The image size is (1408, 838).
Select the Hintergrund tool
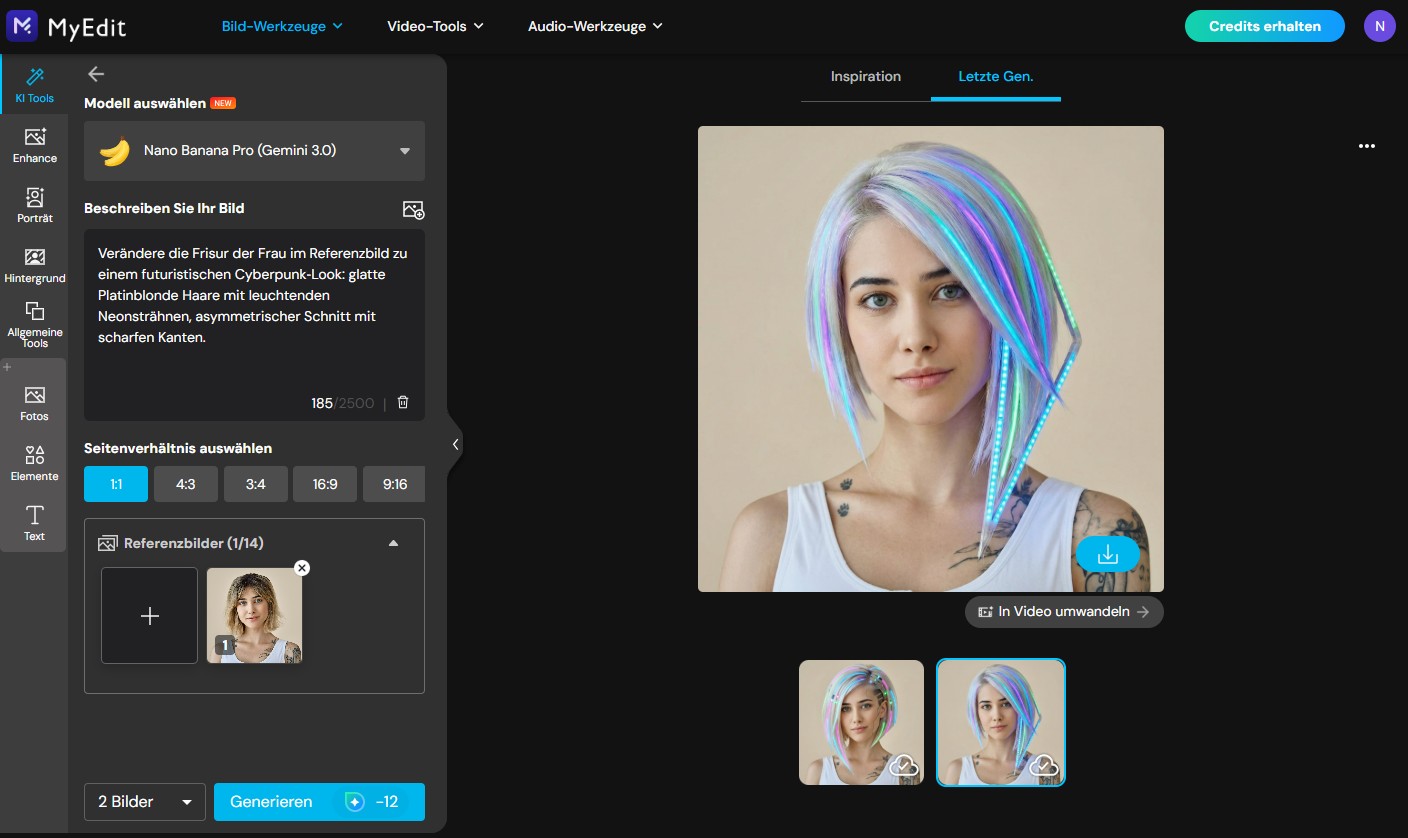34,265
